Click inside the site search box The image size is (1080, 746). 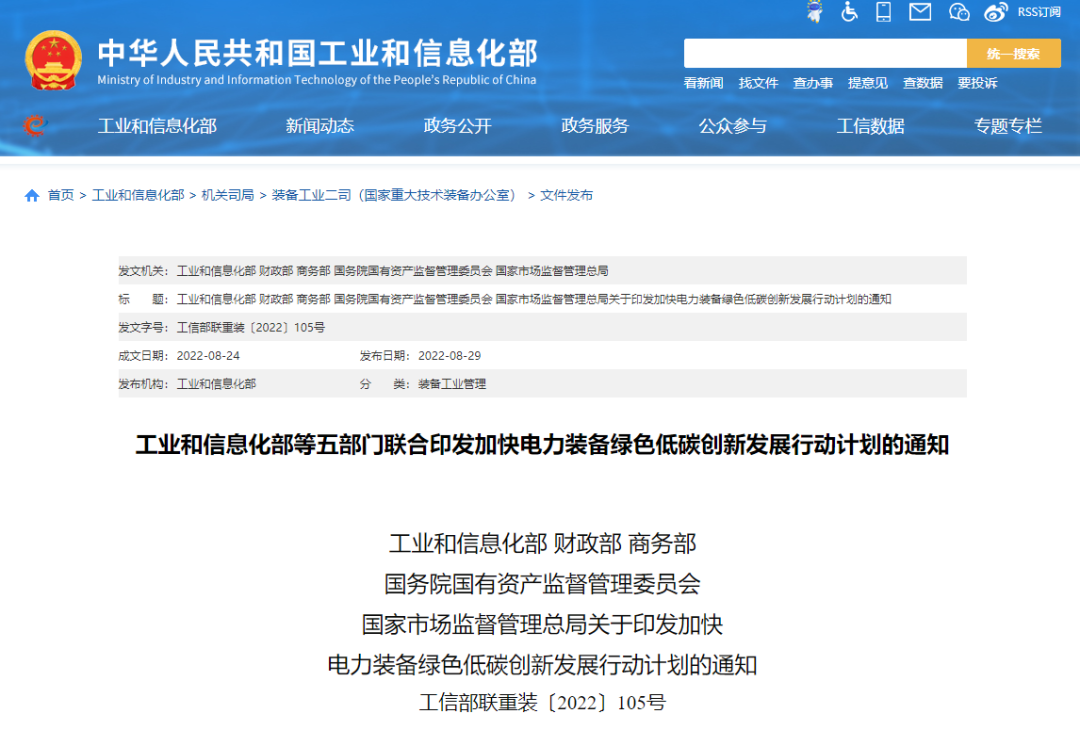824,54
